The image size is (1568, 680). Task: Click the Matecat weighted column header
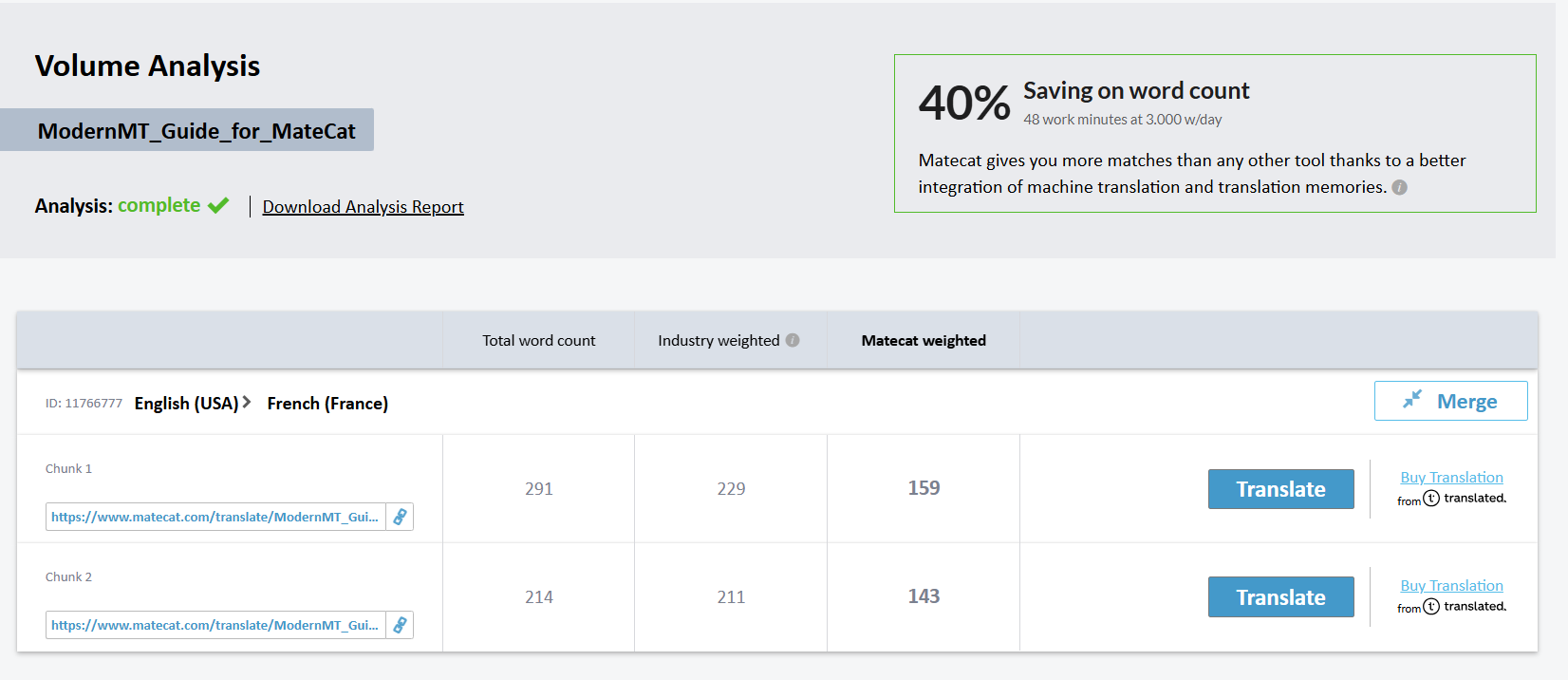coord(924,340)
